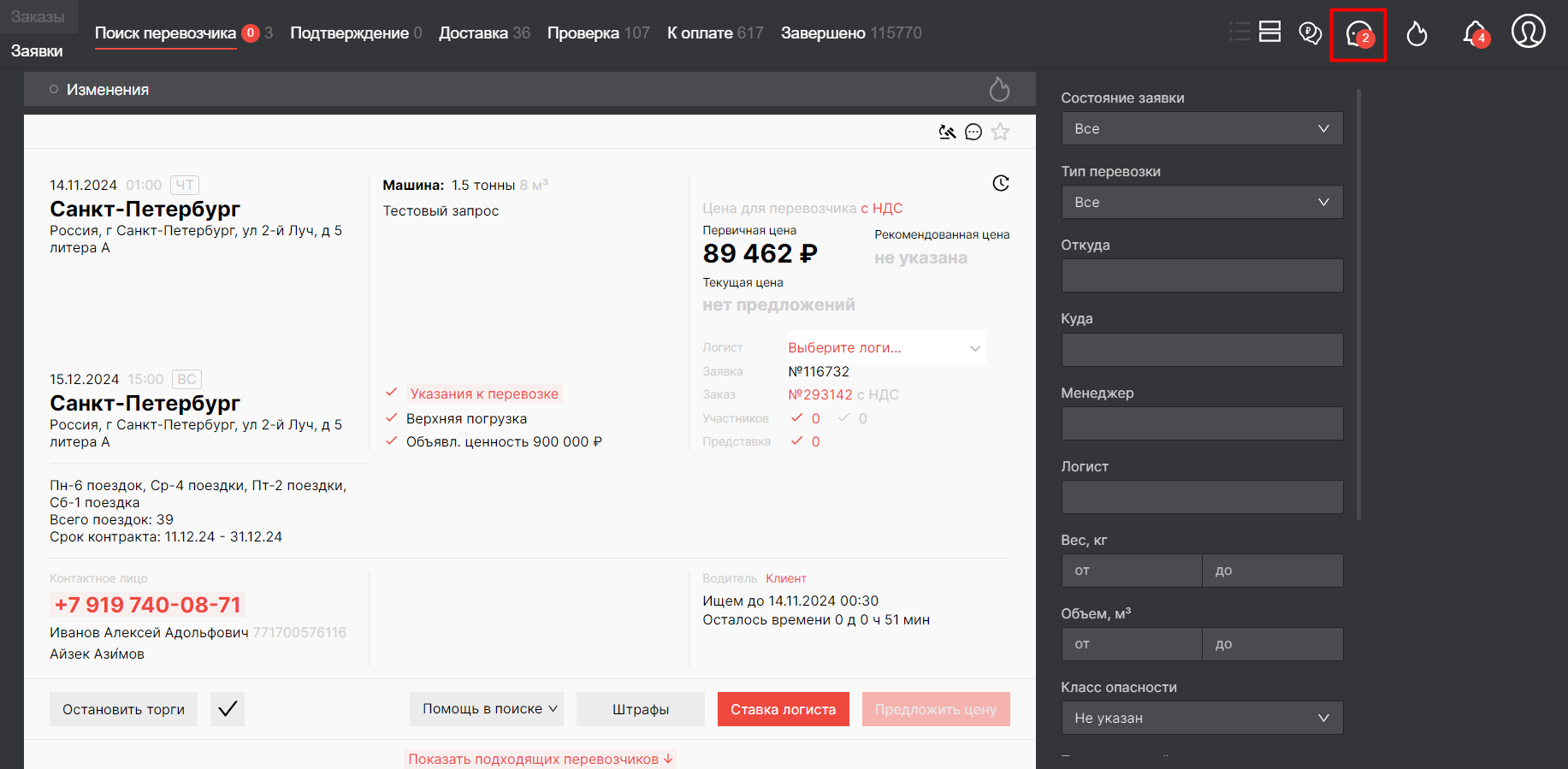
Task: Click filter panel vertical scrollbar
Action: (1358, 304)
